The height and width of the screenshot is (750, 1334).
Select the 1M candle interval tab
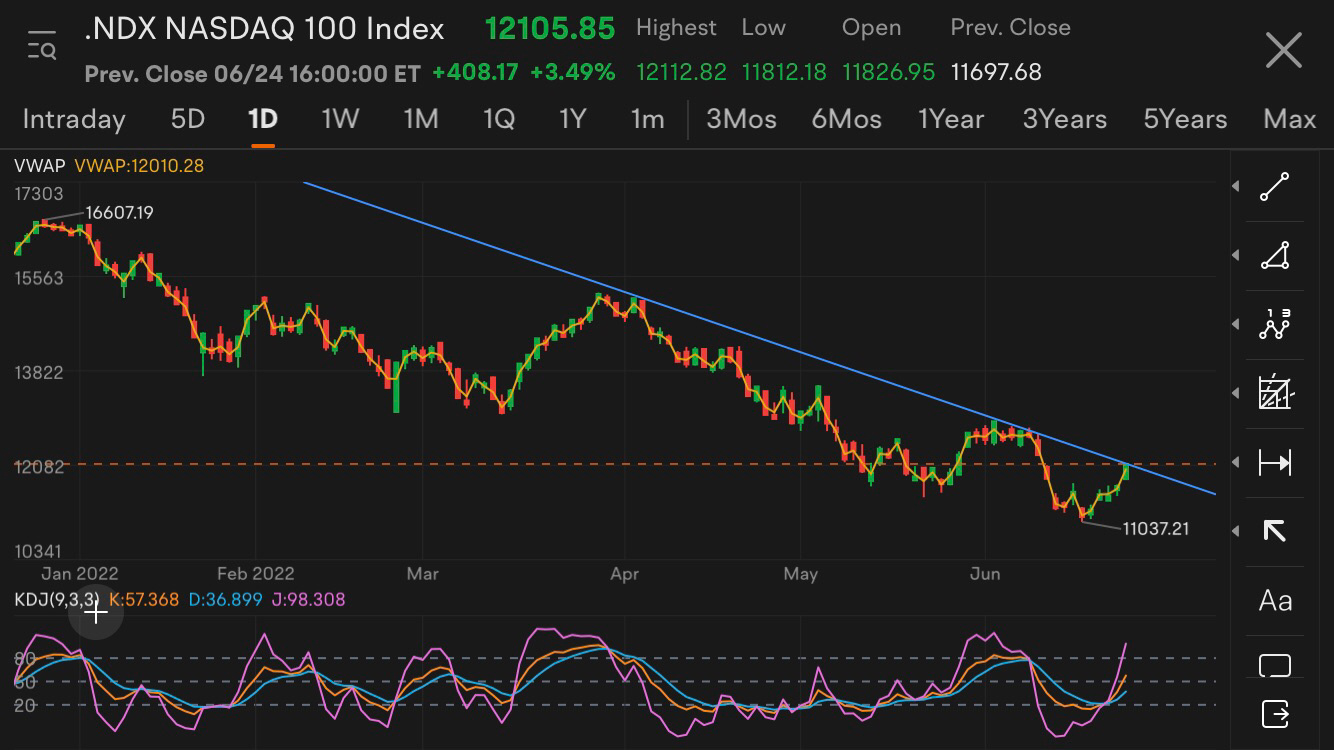click(421, 119)
